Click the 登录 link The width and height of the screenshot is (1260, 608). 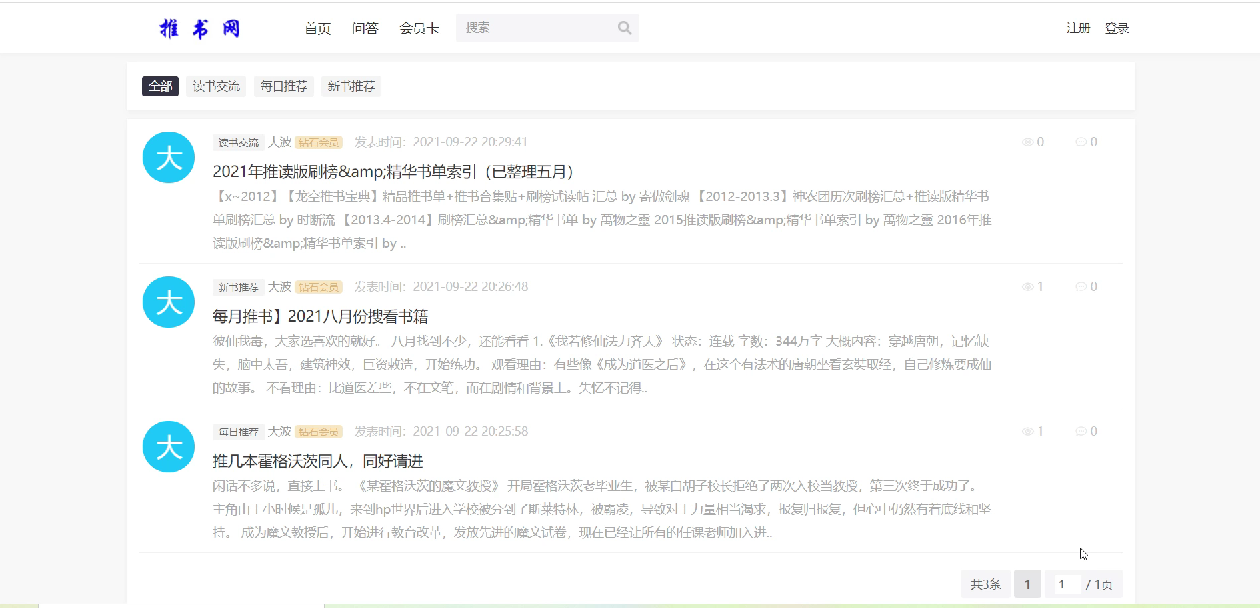click(1117, 28)
